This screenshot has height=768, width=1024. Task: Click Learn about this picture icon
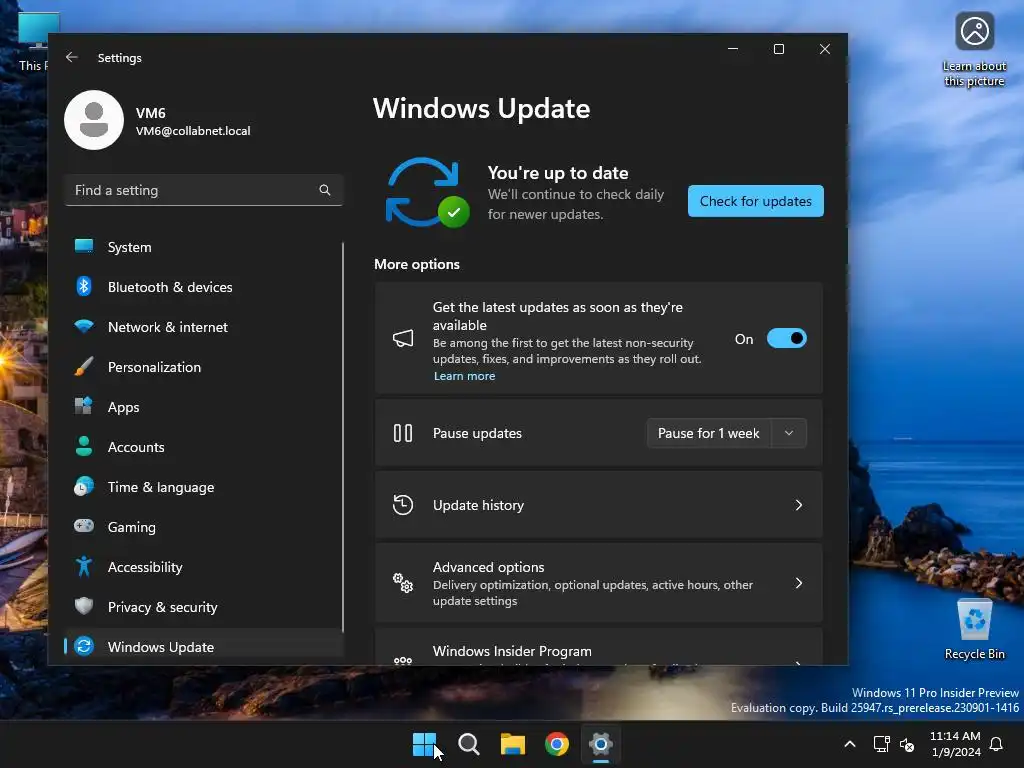coord(974,31)
